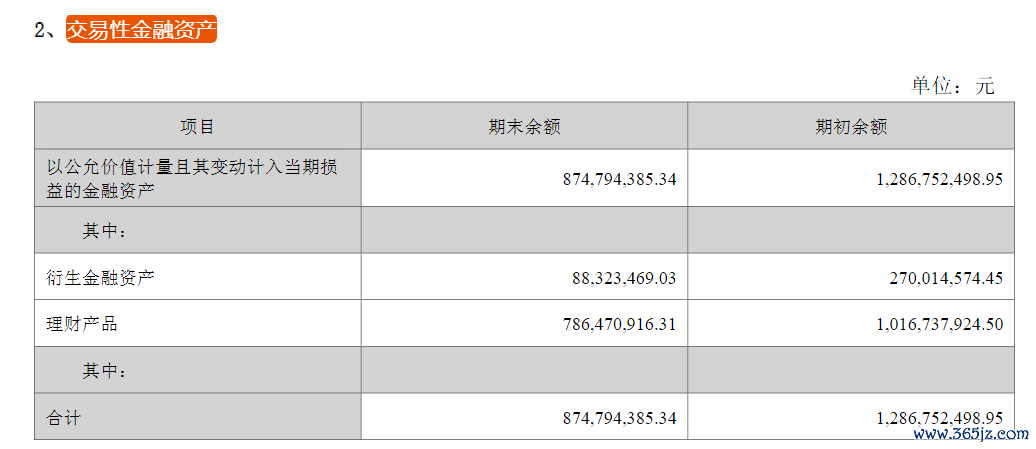Click the 衍生金融资产 row label

click(x=100, y=278)
